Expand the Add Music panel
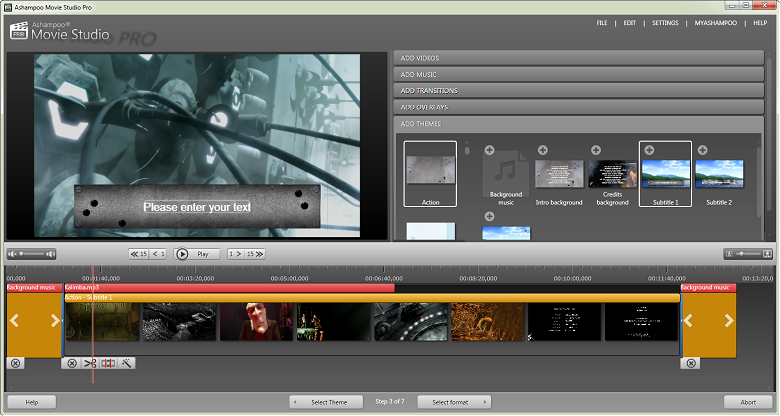 point(575,74)
